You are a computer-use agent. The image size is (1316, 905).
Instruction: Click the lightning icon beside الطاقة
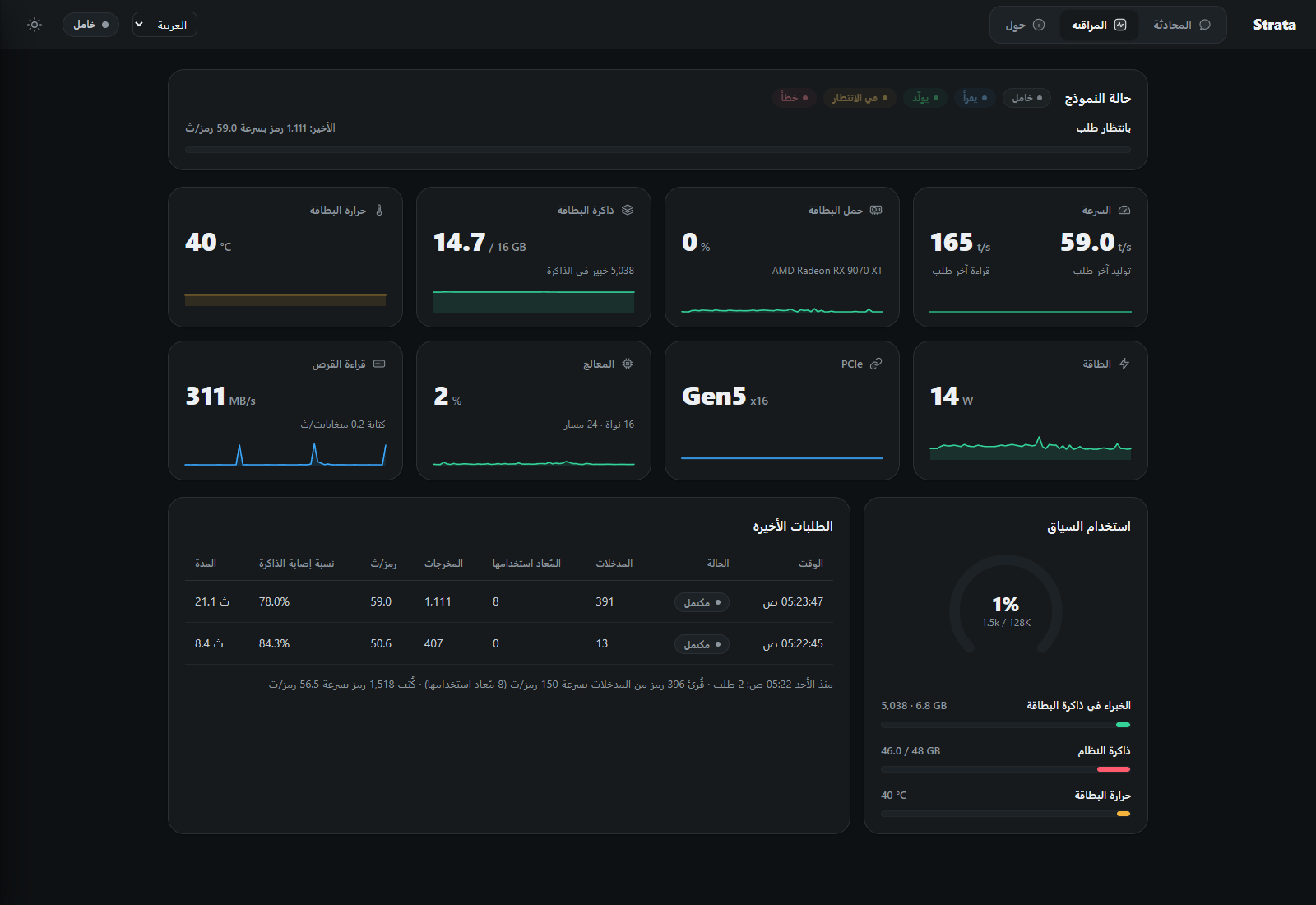pos(1124,364)
